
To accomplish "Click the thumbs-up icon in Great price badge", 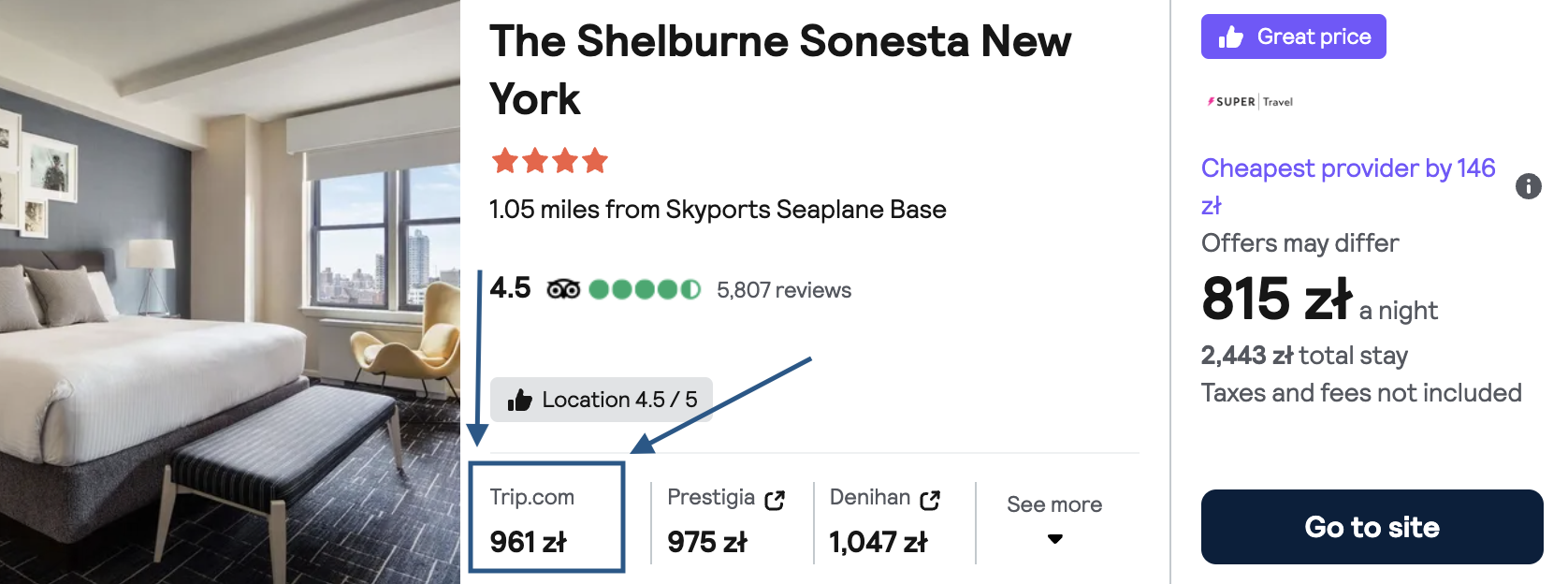I will pos(1230,37).
